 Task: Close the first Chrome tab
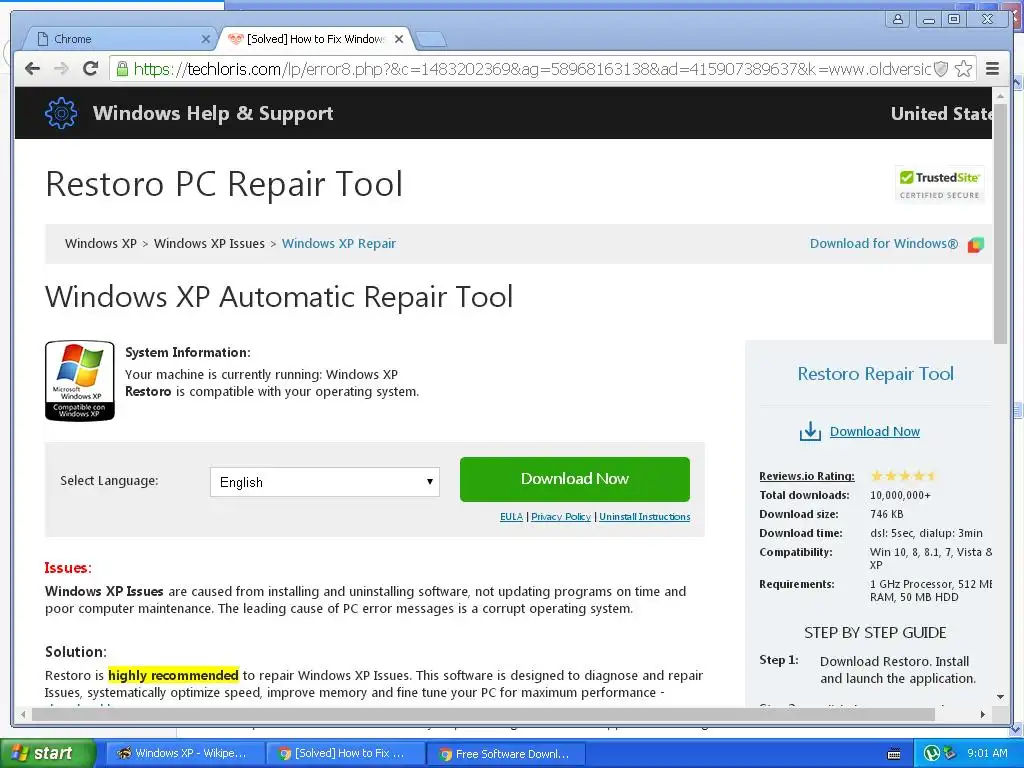(x=206, y=39)
